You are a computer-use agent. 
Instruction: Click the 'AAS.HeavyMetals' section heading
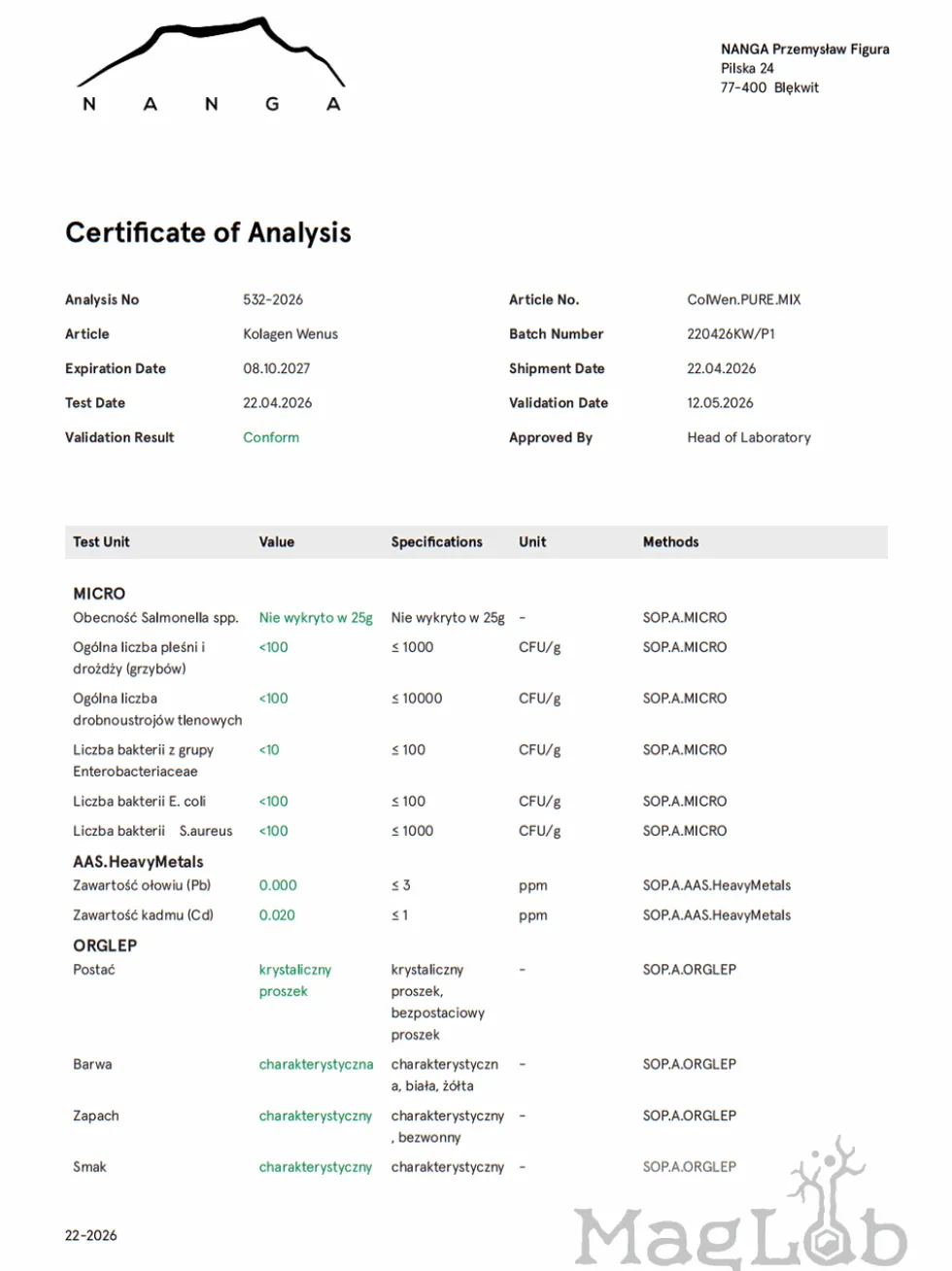pyautogui.click(x=138, y=862)
